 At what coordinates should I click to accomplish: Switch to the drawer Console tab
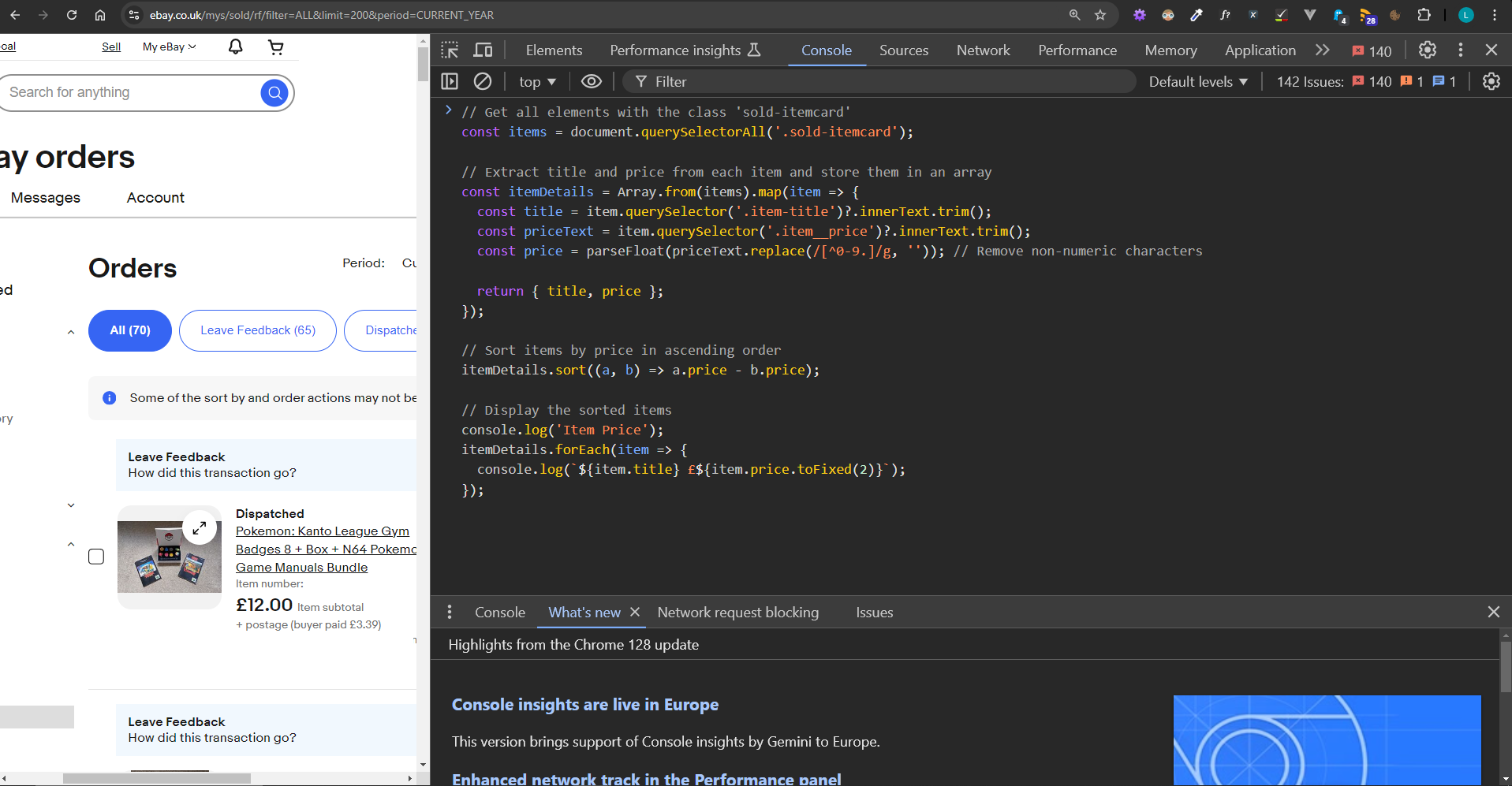(x=499, y=613)
